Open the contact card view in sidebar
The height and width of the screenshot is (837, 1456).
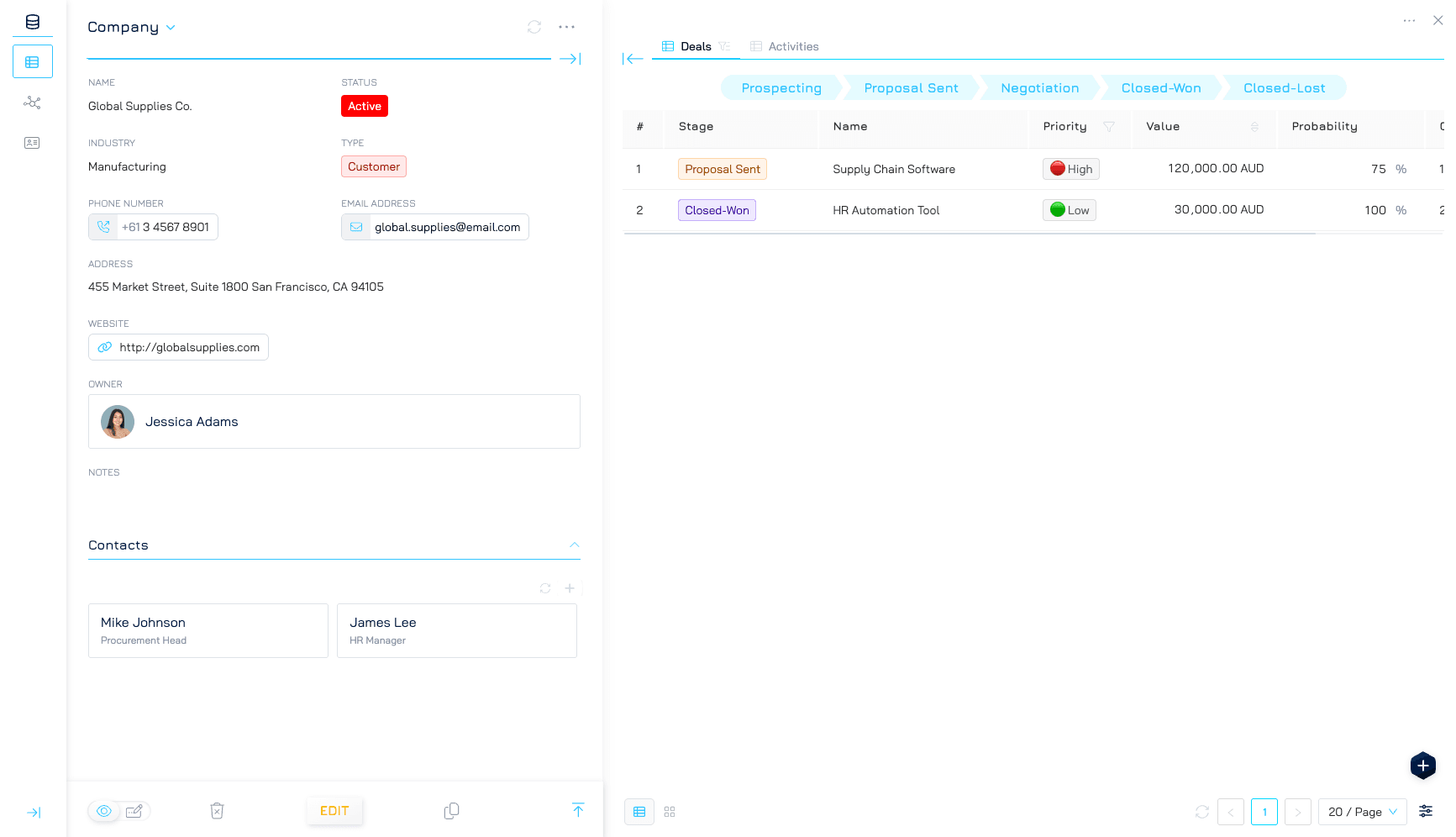(33, 143)
